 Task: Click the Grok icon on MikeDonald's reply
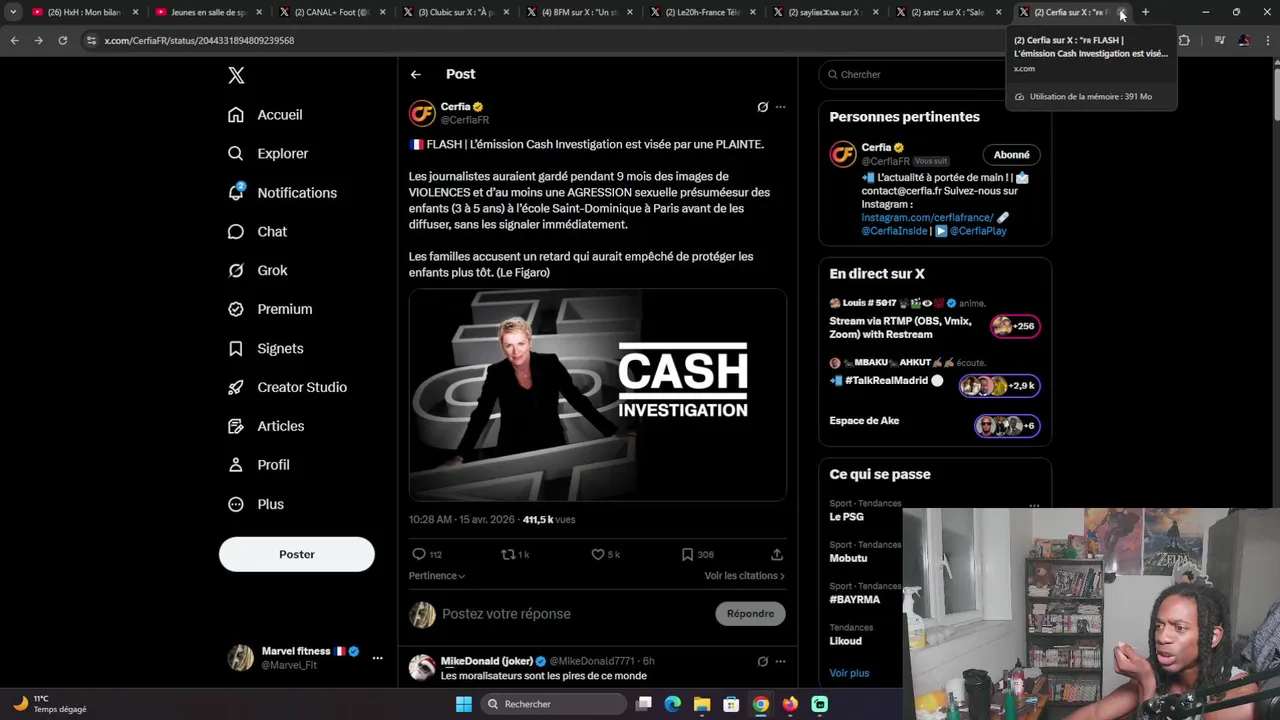tap(762, 662)
